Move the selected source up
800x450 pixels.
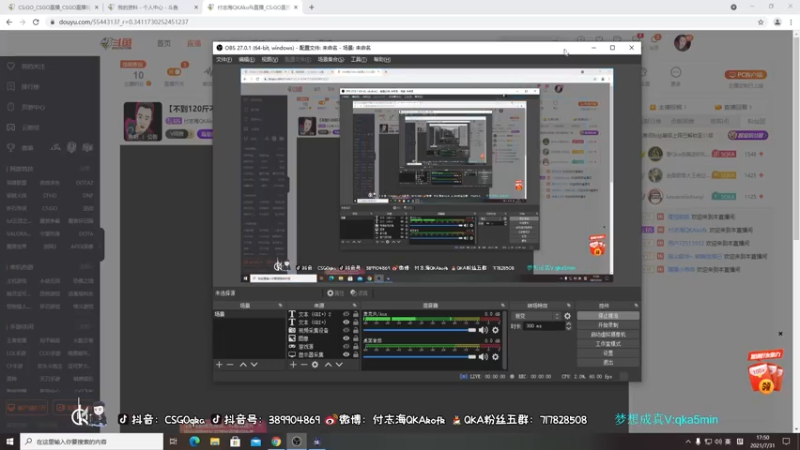point(328,365)
